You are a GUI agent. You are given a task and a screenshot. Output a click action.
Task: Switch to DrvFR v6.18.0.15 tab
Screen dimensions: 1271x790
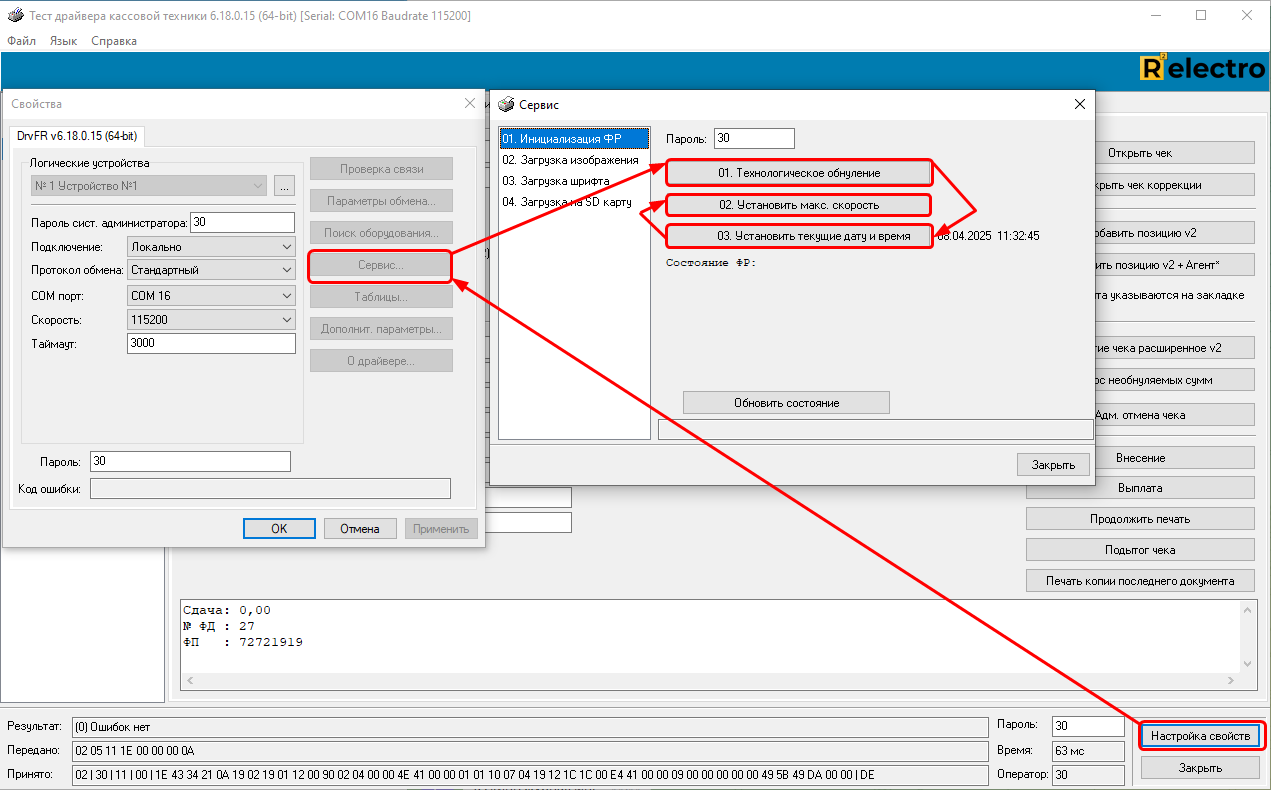pos(78,136)
